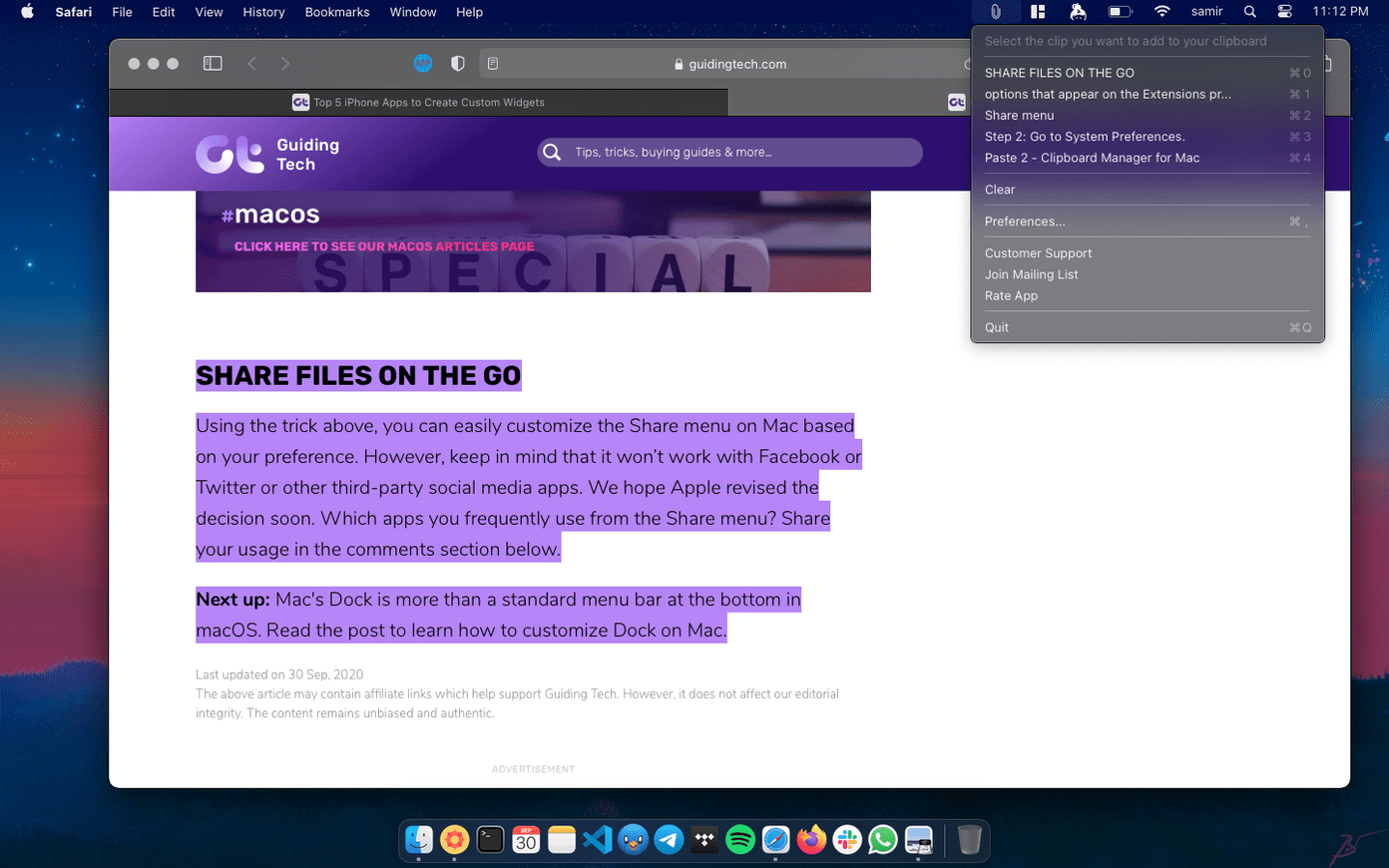Launch Terminal from the Dock
This screenshot has height=868, width=1389.
pos(490,840)
